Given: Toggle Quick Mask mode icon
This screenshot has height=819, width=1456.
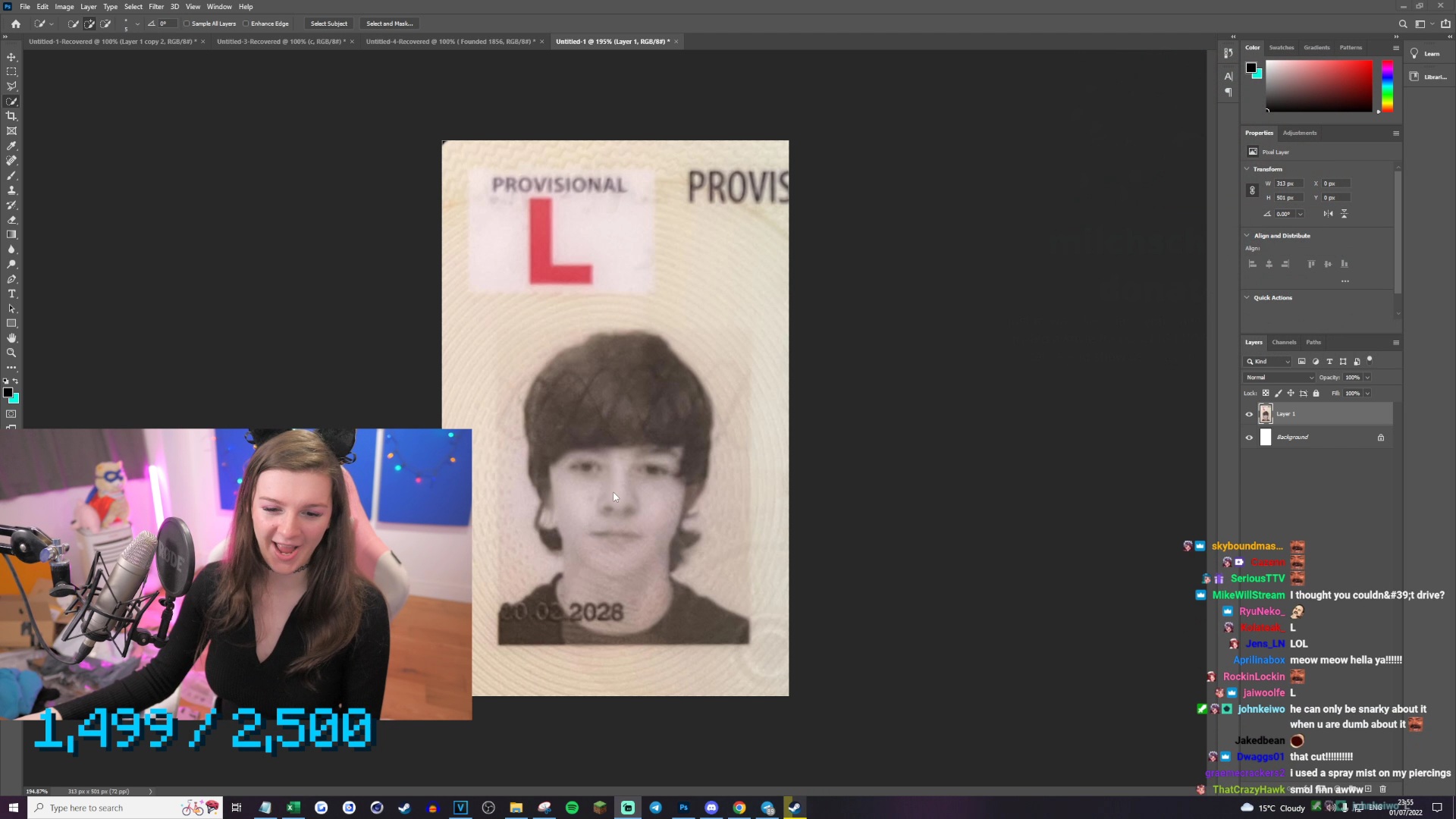Looking at the screenshot, I should (x=11, y=414).
